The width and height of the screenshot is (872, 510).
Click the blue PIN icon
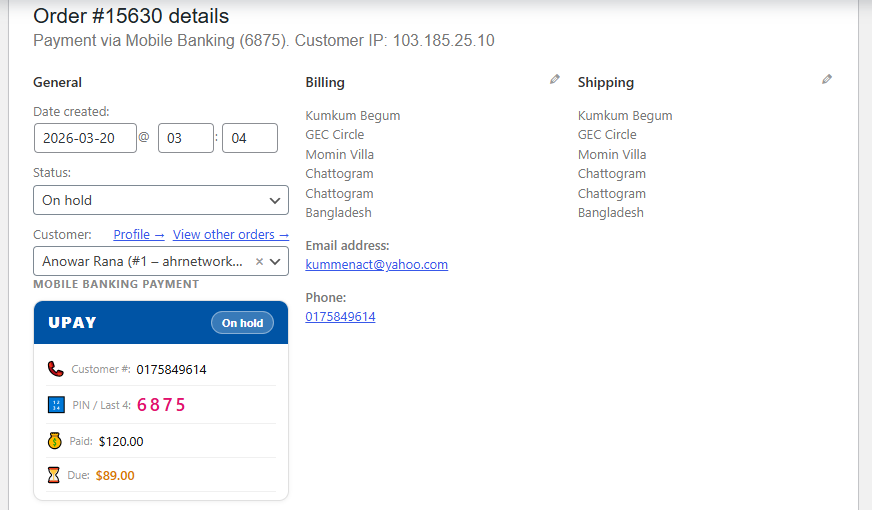pos(56,405)
